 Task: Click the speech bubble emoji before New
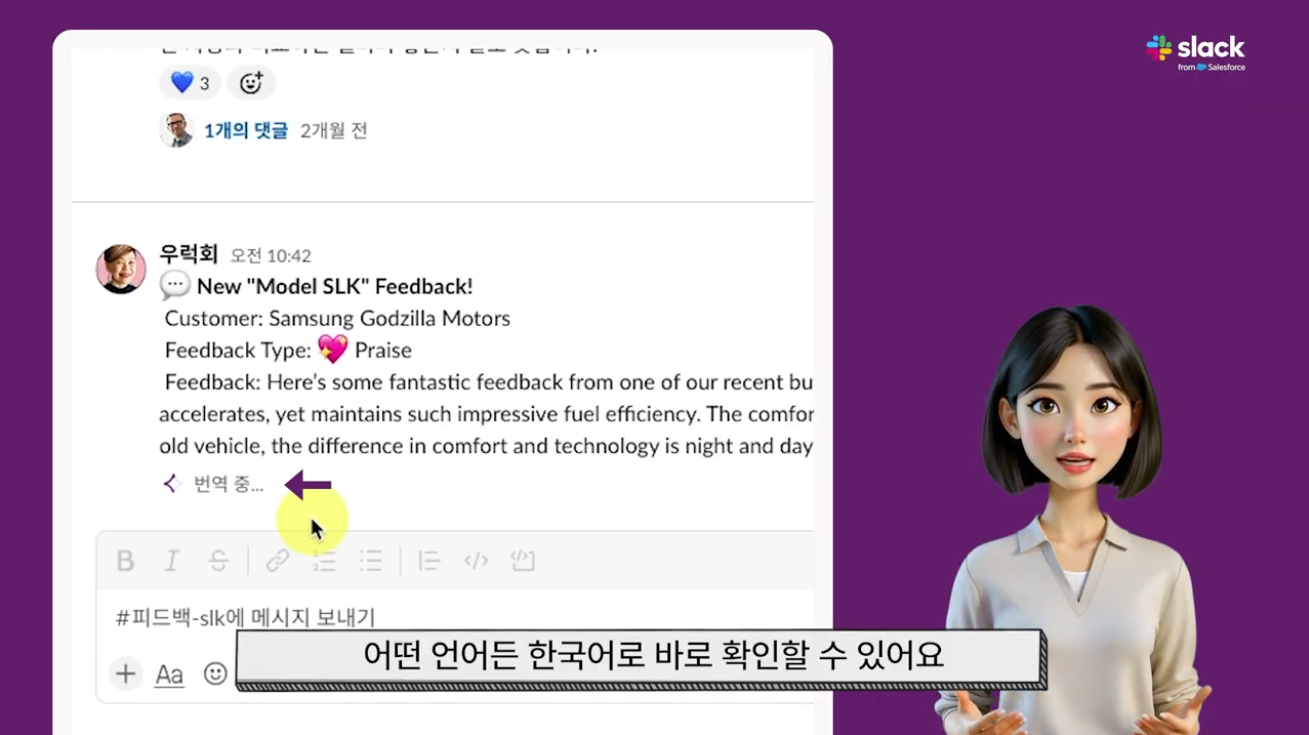pos(175,285)
